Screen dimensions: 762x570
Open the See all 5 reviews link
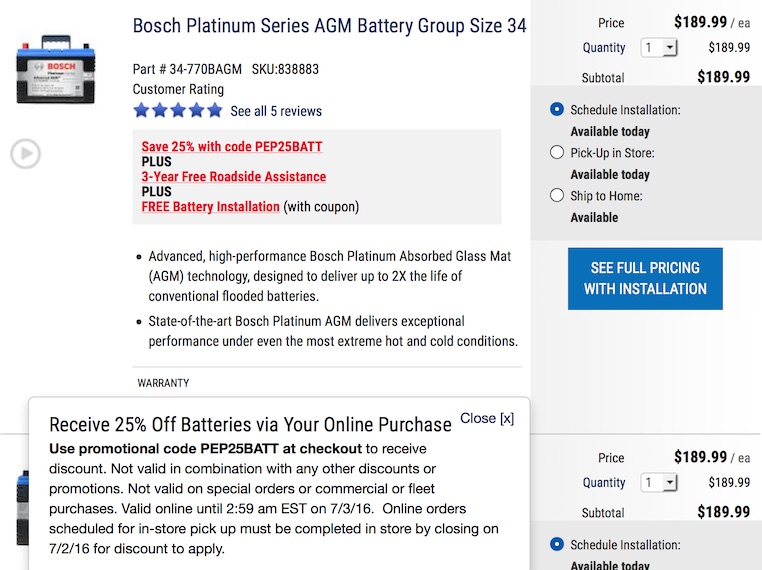(x=276, y=111)
